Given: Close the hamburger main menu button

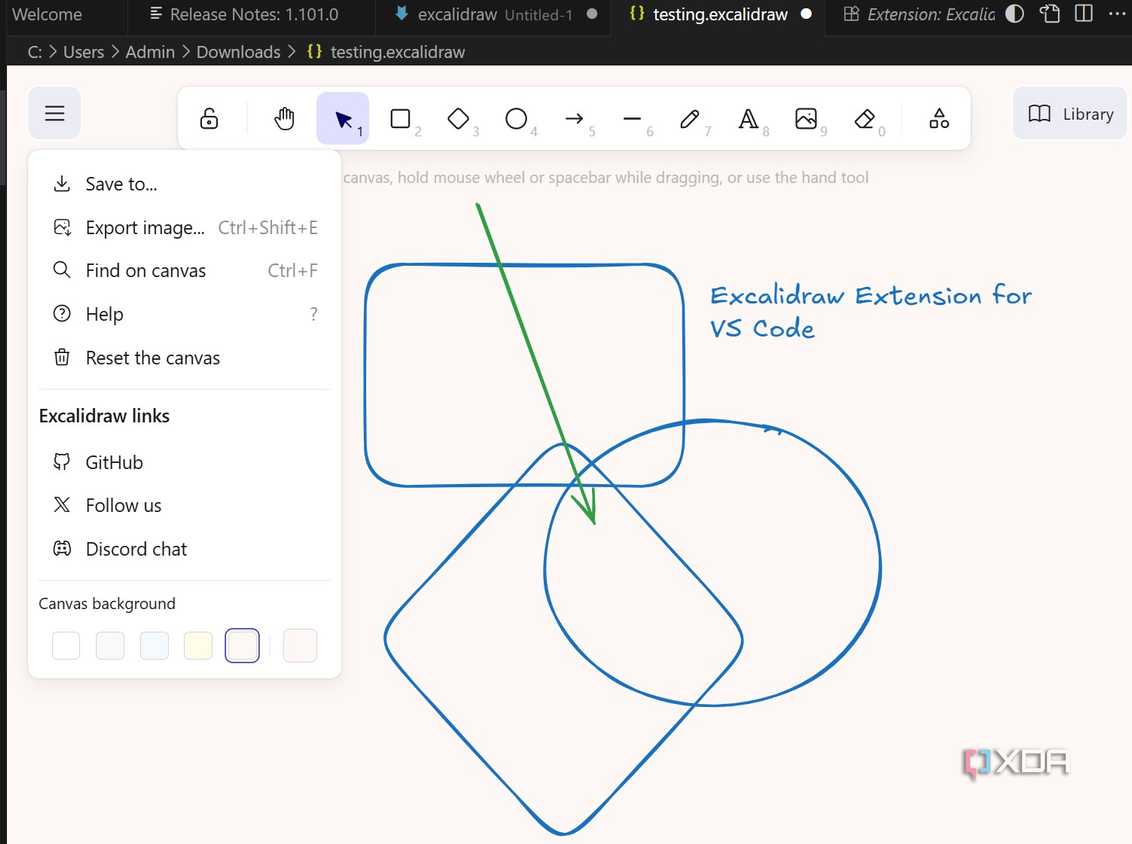Looking at the screenshot, I should click(54, 113).
